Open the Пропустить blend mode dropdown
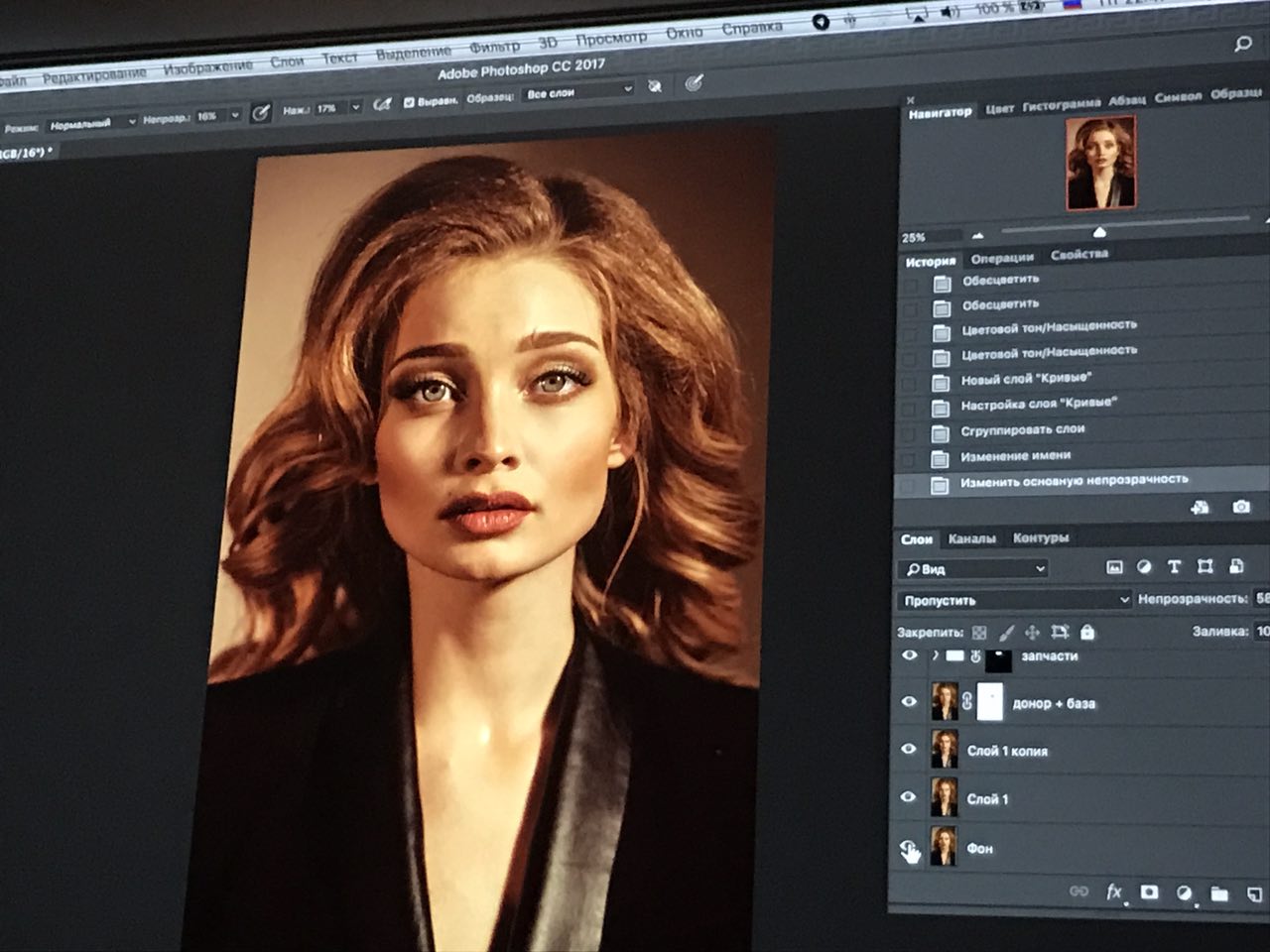This screenshot has width=1270, height=952. tap(1014, 600)
